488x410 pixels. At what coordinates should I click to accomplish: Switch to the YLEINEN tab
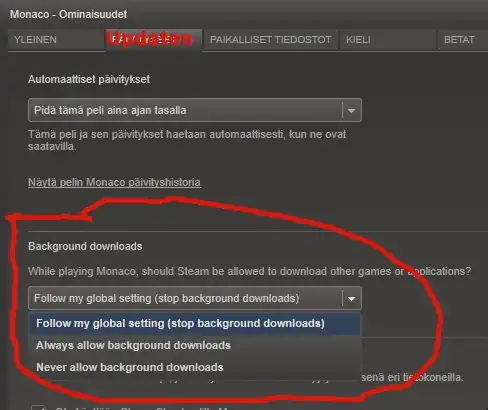click(56, 40)
